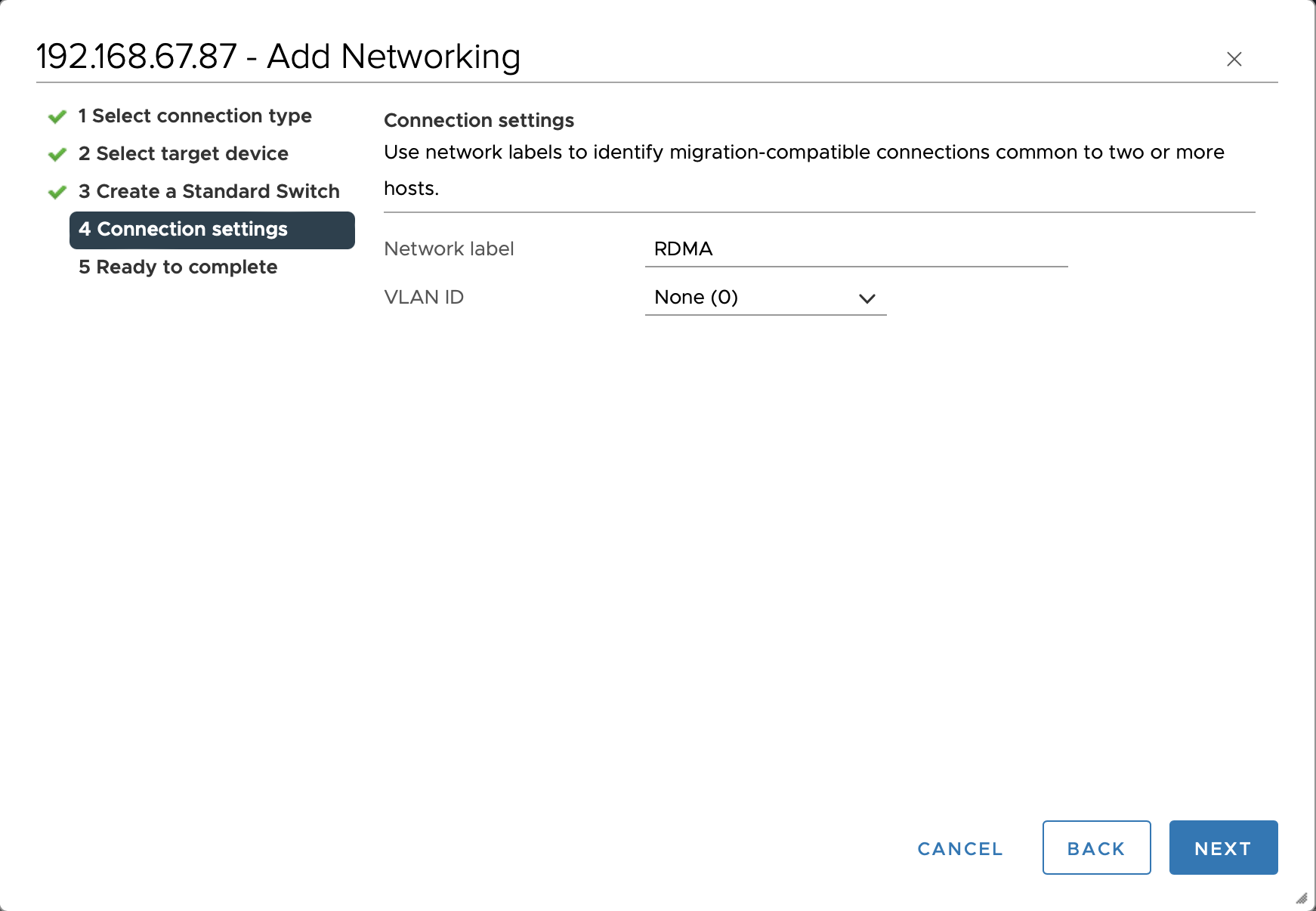1316x911 pixels.
Task: Click into the Network label field containing RDMA
Action: point(855,249)
